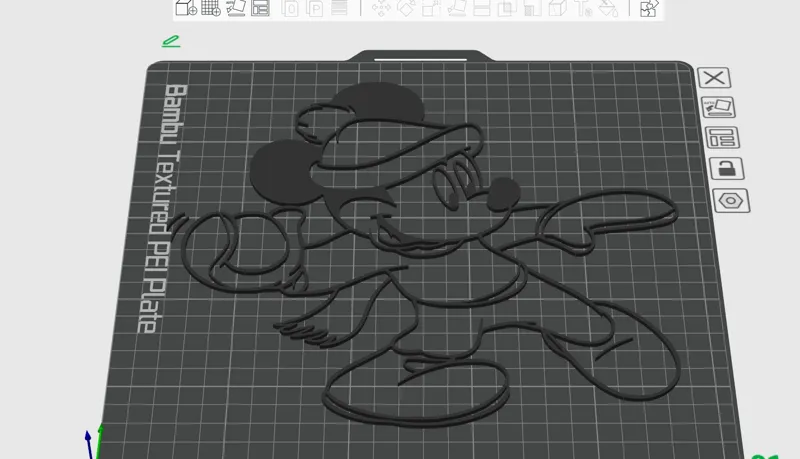Open the Mesh boolean tool

point(507,8)
